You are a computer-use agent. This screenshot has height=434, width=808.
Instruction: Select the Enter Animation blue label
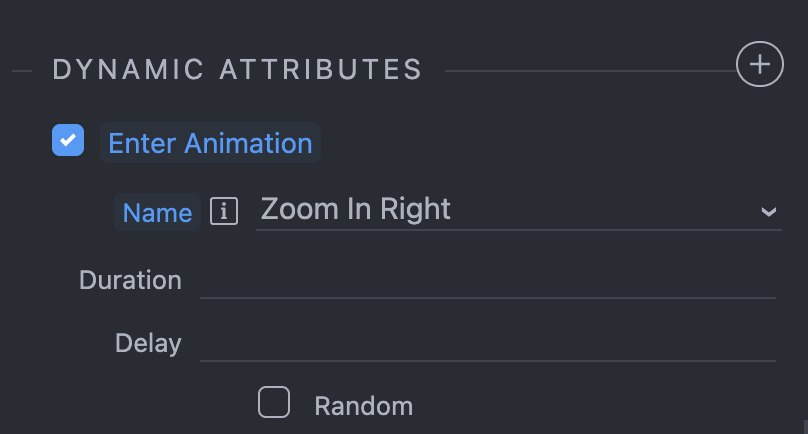coord(210,143)
